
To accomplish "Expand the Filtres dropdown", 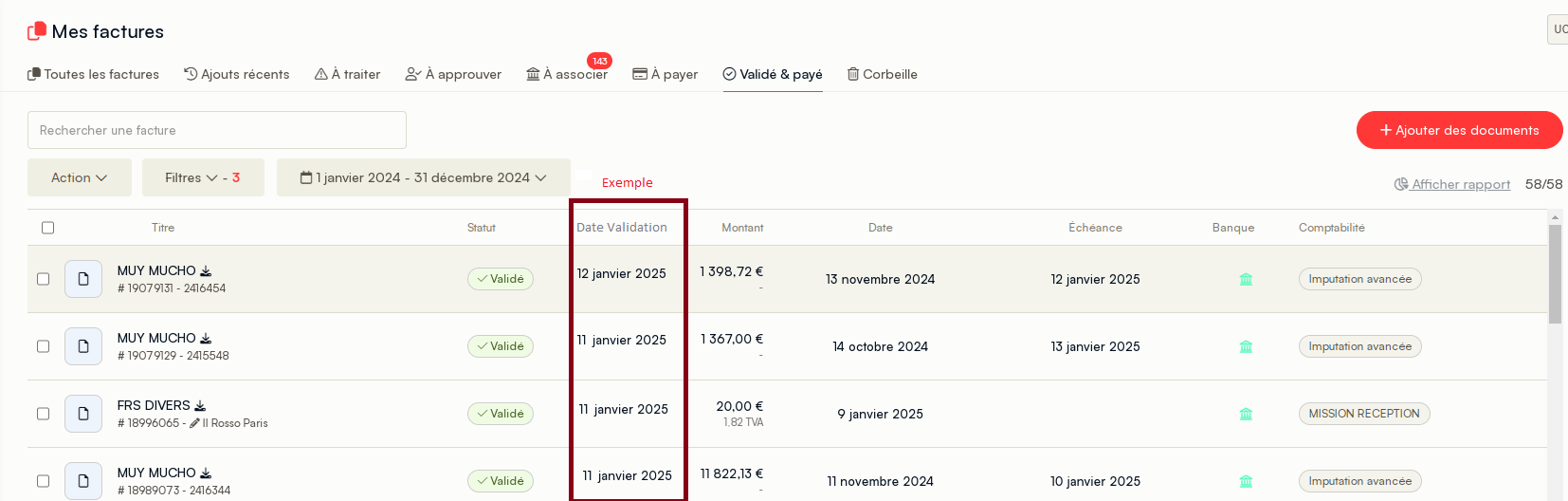I will (x=202, y=177).
